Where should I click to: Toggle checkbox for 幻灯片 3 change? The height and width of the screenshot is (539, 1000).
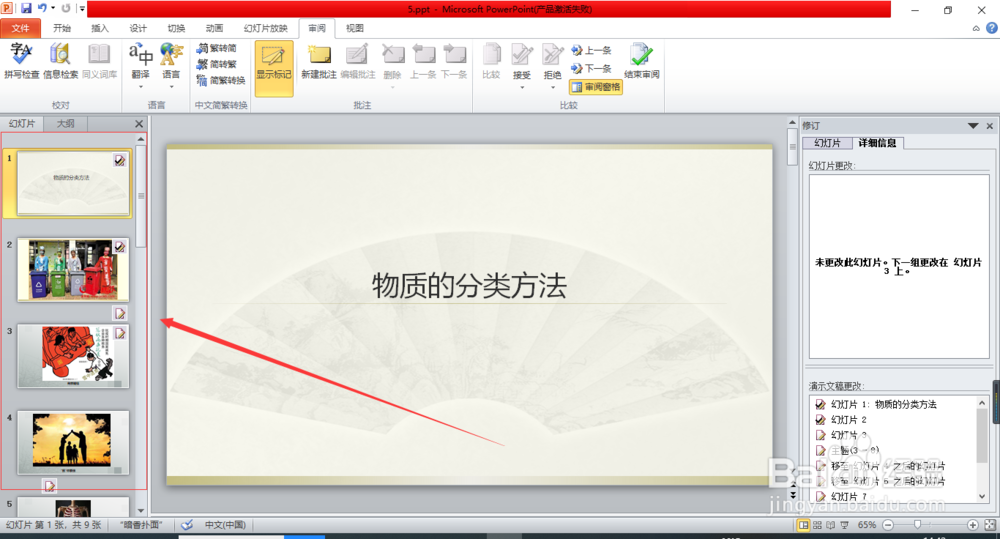(x=821, y=435)
